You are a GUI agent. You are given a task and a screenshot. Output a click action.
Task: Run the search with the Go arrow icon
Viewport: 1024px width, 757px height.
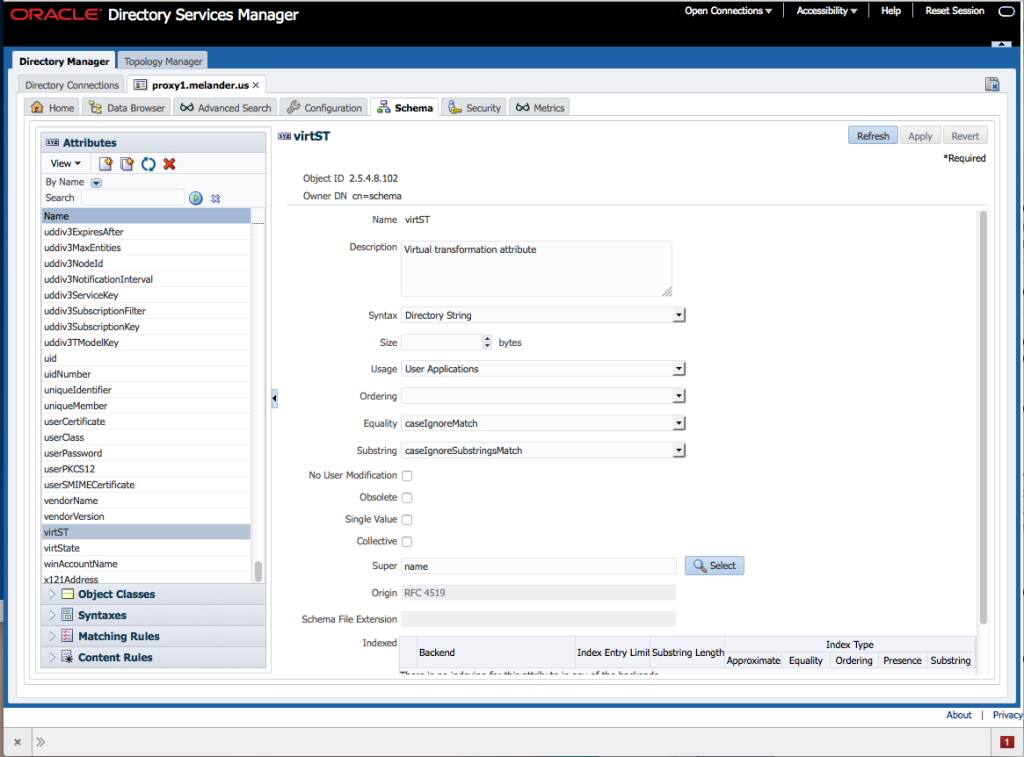coord(196,198)
